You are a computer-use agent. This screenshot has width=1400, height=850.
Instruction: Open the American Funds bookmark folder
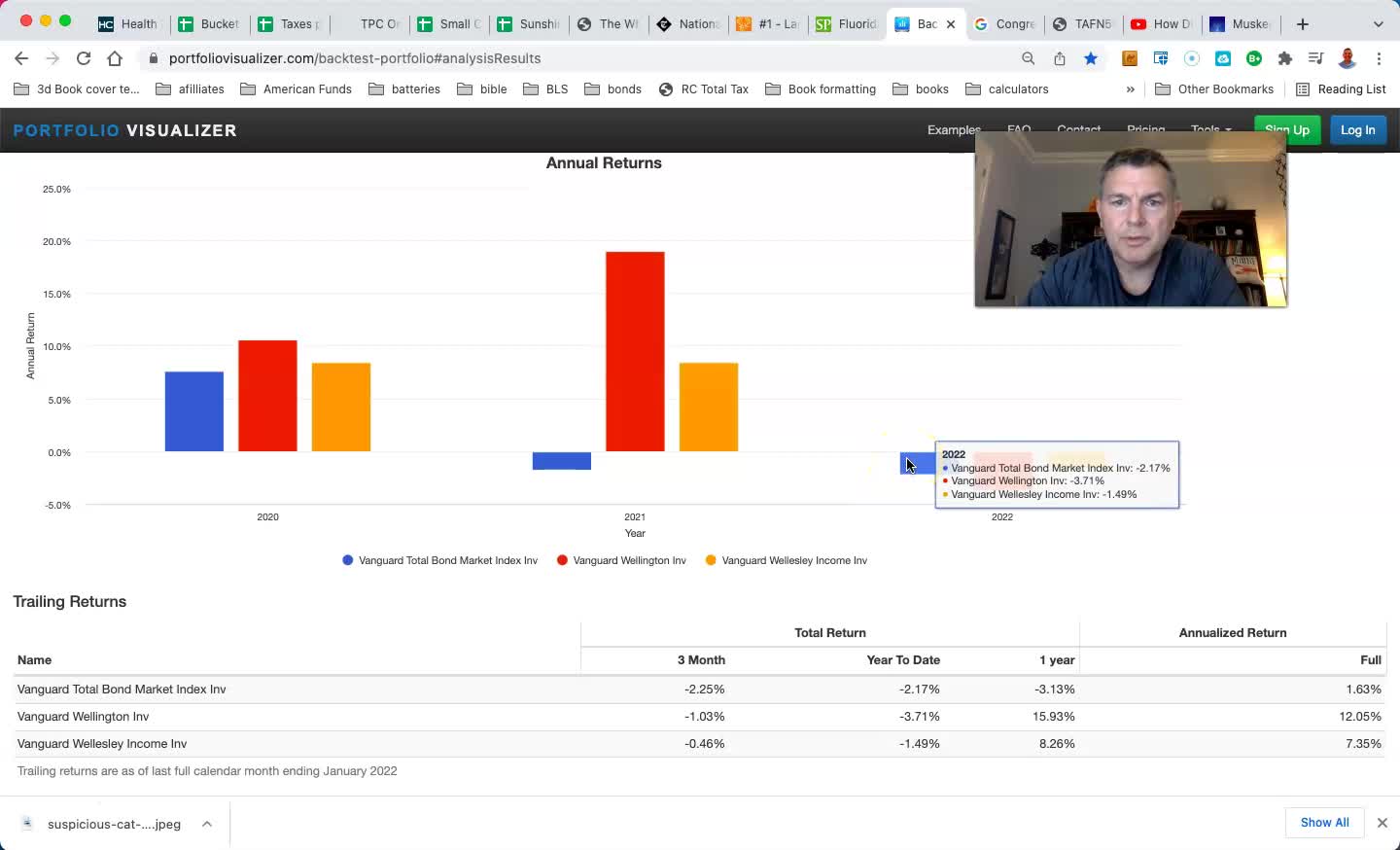coord(296,89)
